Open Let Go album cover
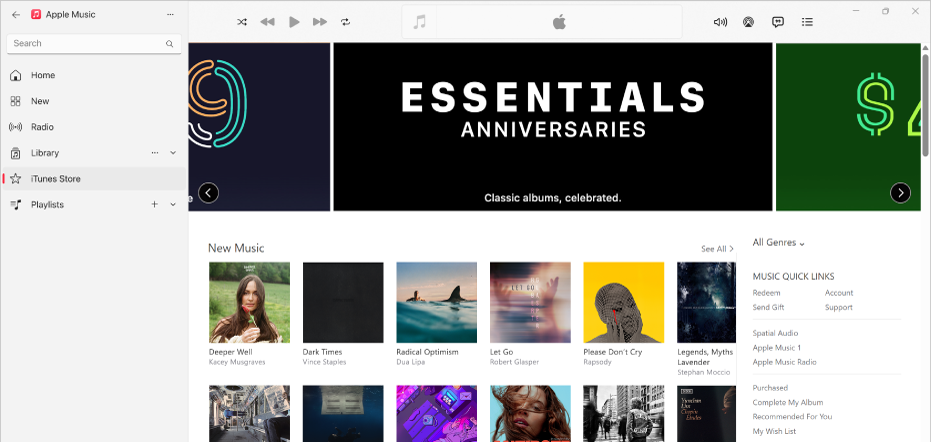 (x=530, y=303)
